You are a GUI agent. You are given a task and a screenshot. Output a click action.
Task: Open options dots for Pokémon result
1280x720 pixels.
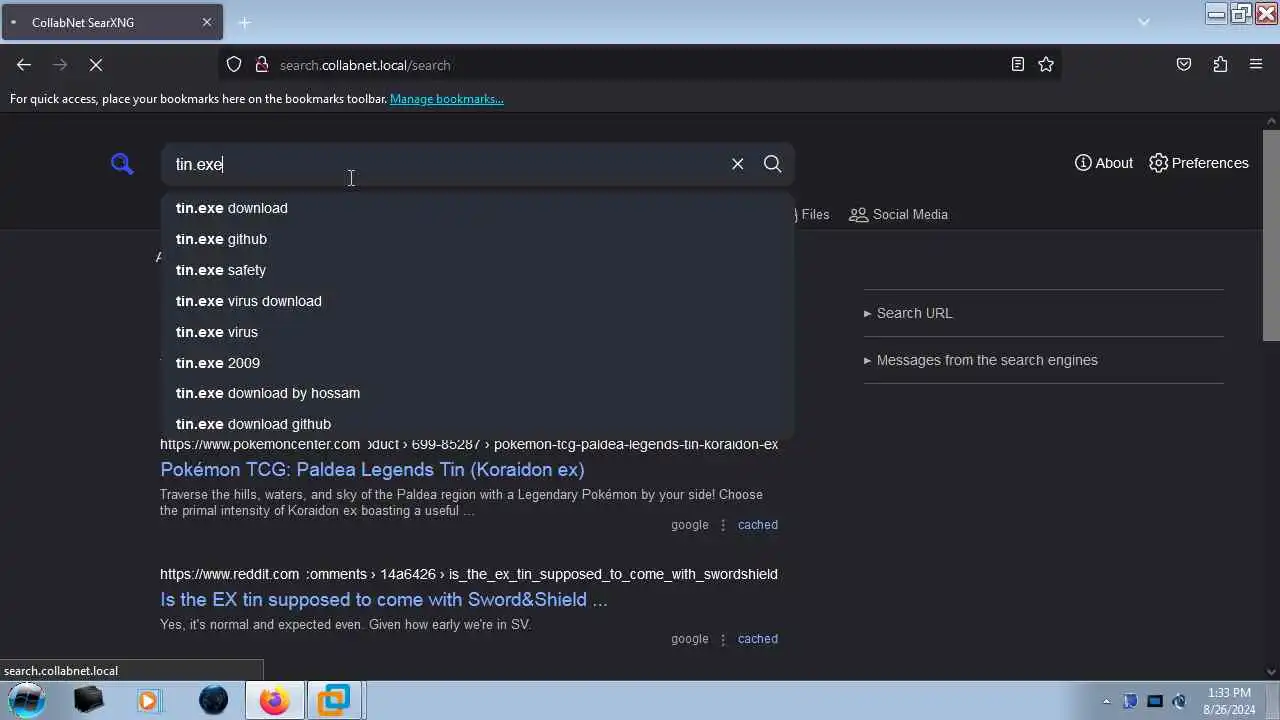(723, 524)
